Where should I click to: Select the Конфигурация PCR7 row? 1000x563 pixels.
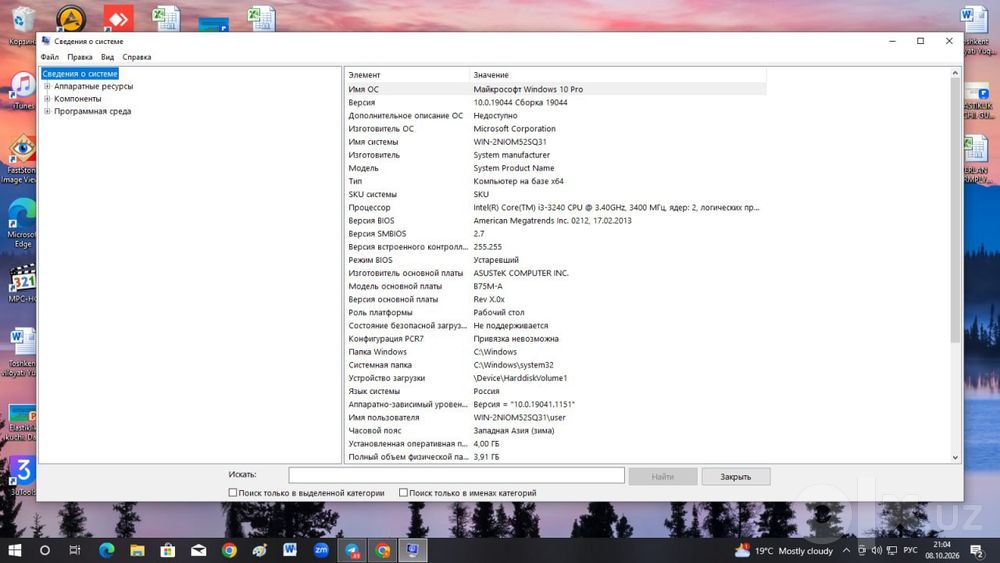coord(555,339)
